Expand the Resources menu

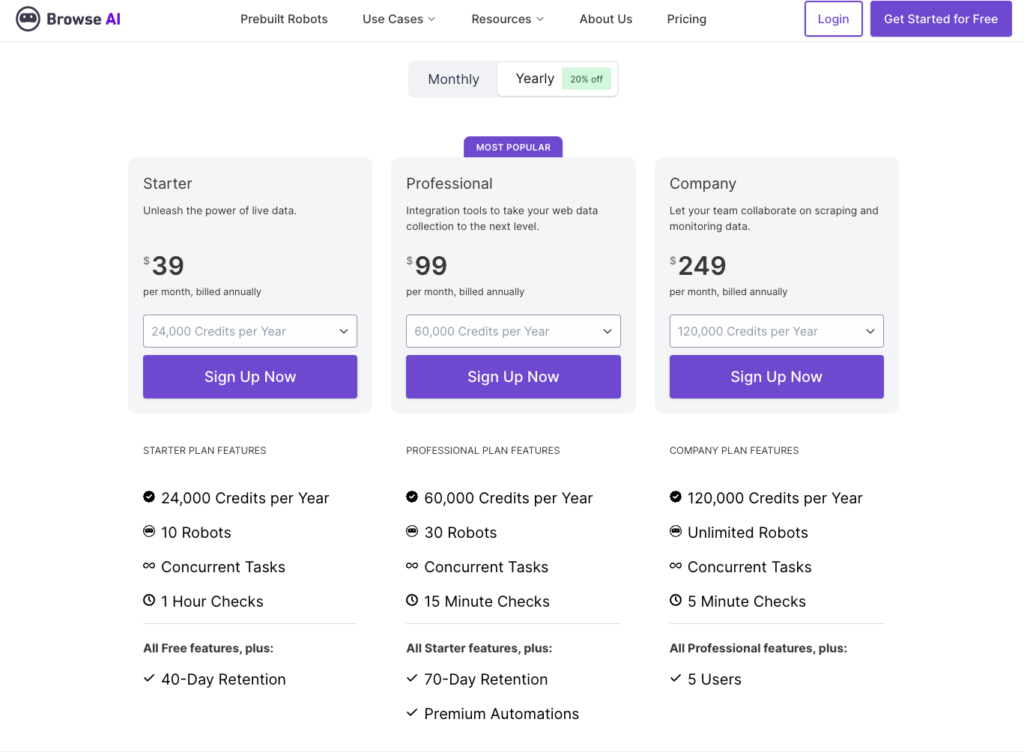[507, 19]
